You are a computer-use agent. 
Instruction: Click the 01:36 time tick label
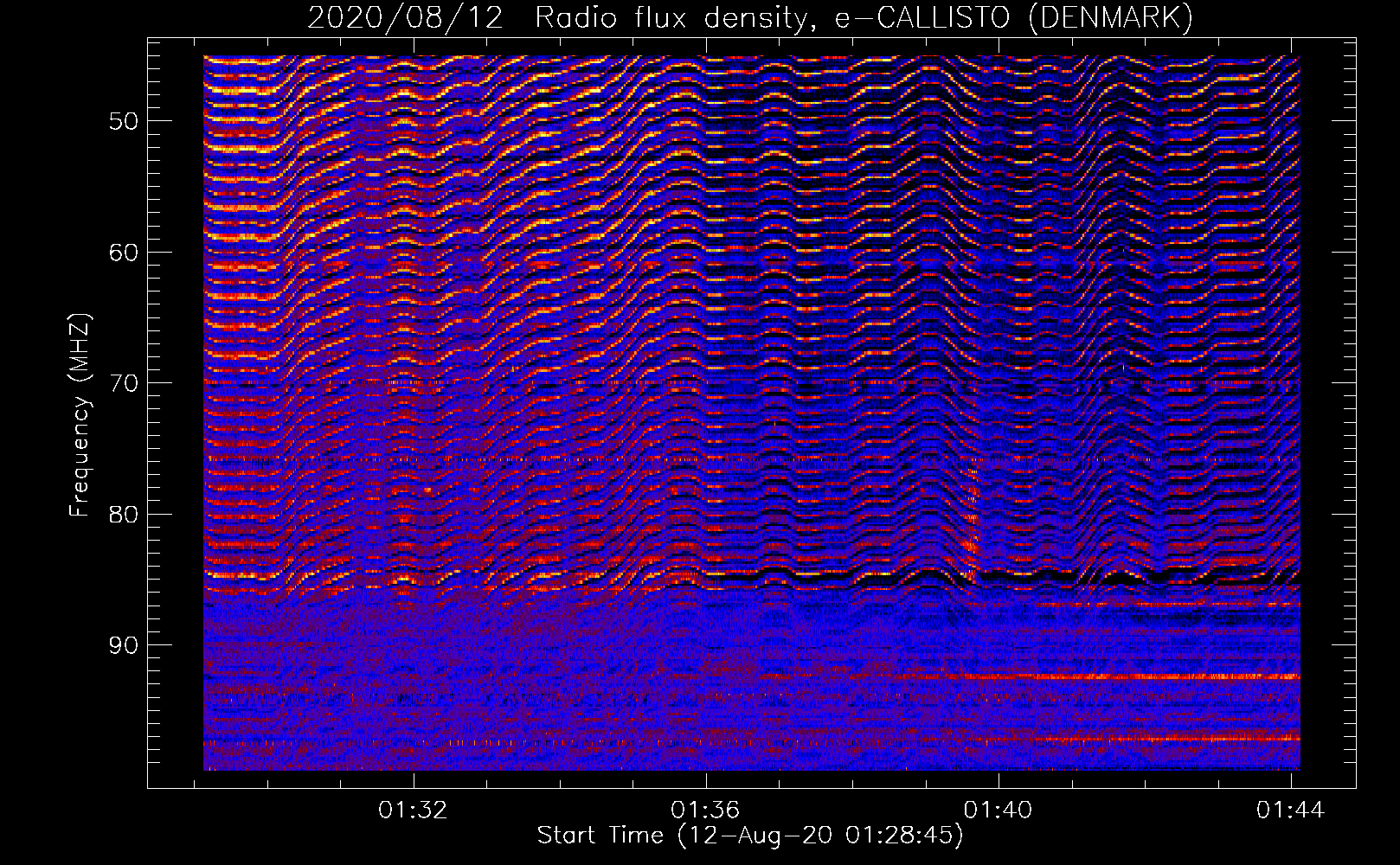coord(706,810)
